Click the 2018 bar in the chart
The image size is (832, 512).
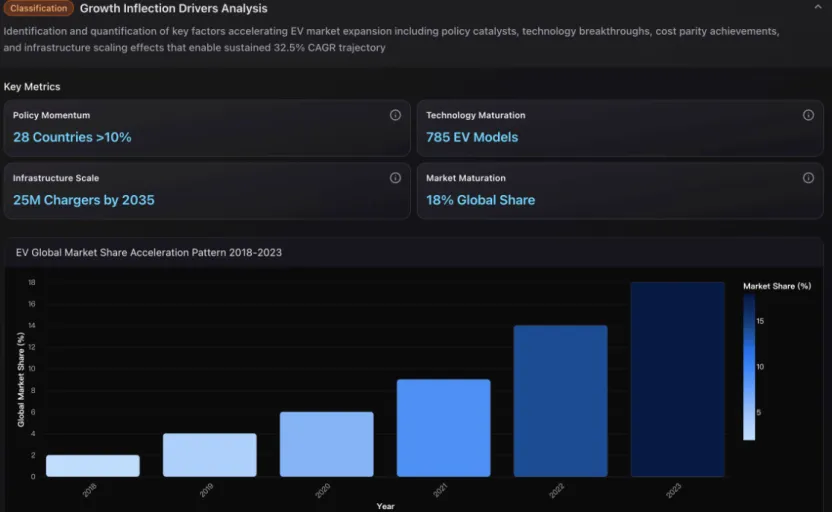click(93, 466)
